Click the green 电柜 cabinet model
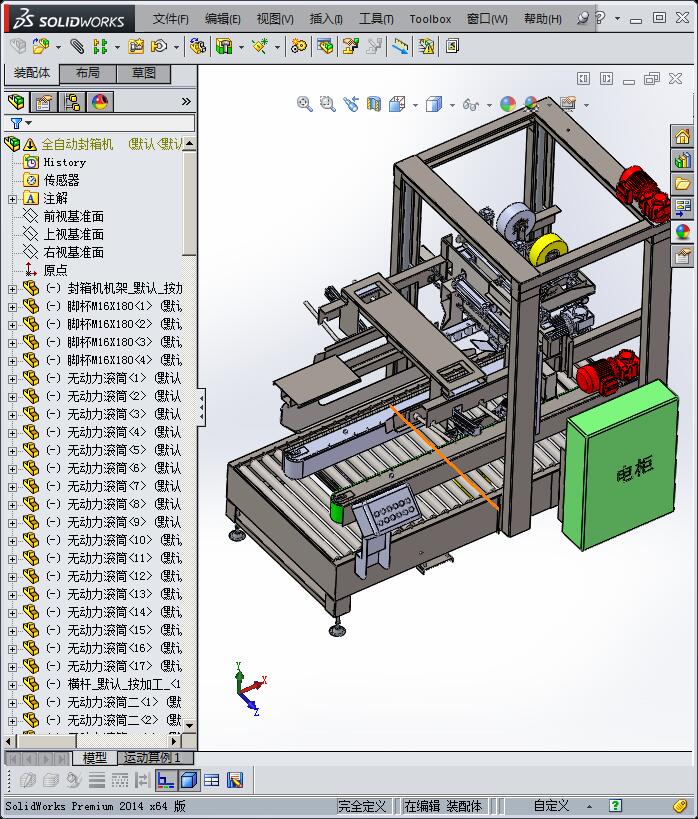 (621, 465)
